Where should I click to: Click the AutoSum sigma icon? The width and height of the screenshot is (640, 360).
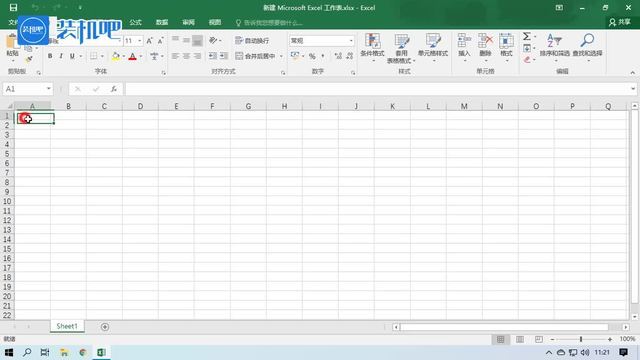pyautogui.click(x=527, y=36)
